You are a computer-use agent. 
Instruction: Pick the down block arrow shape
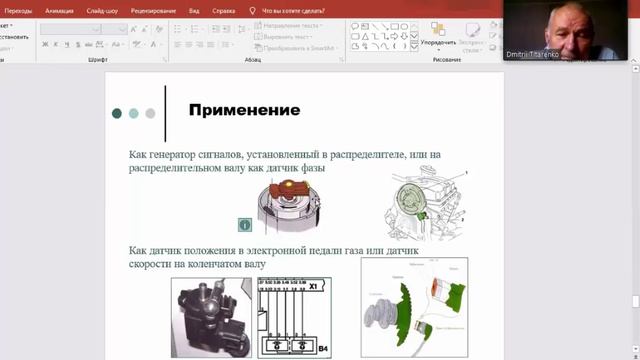click(404, 36)
